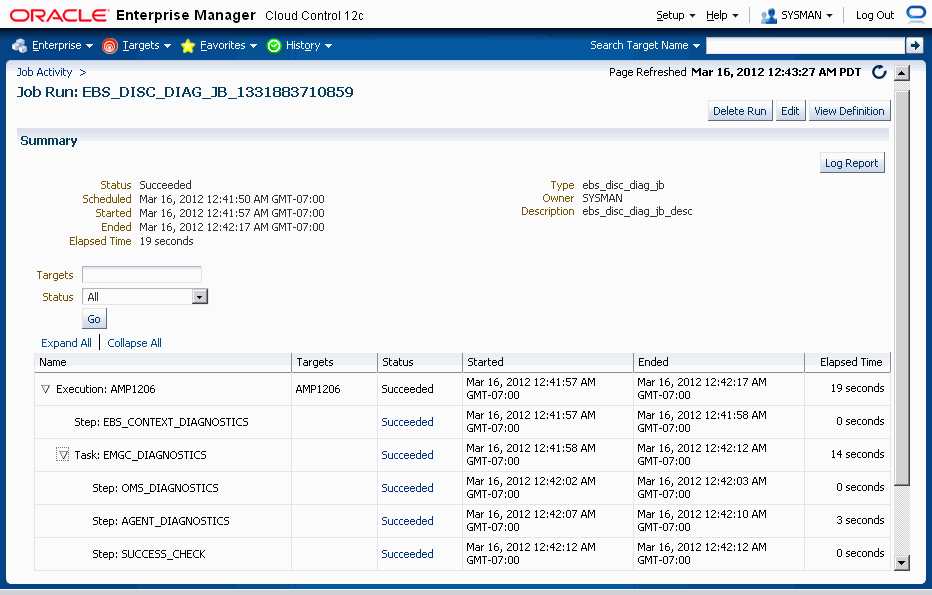The width and height of the screenshot is (932, 595).
Task: Collapse the Execution: AMP1206 row
Action: click(x=45, y=389)
